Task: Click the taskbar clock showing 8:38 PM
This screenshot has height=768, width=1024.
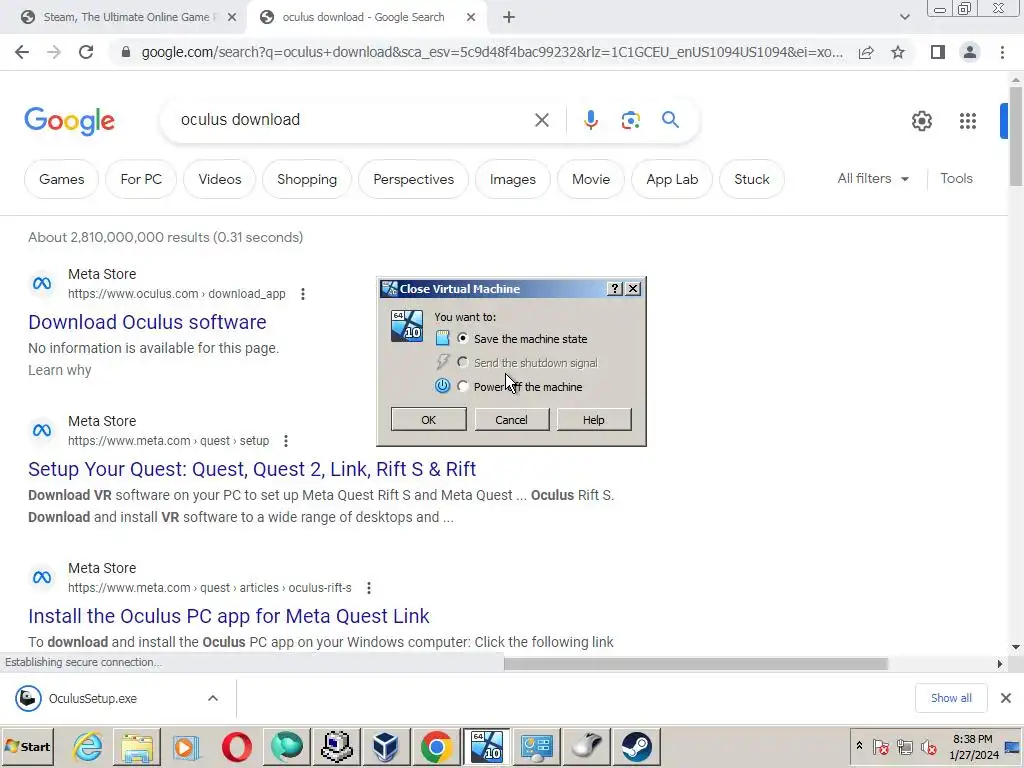Action: coord(973,746)
